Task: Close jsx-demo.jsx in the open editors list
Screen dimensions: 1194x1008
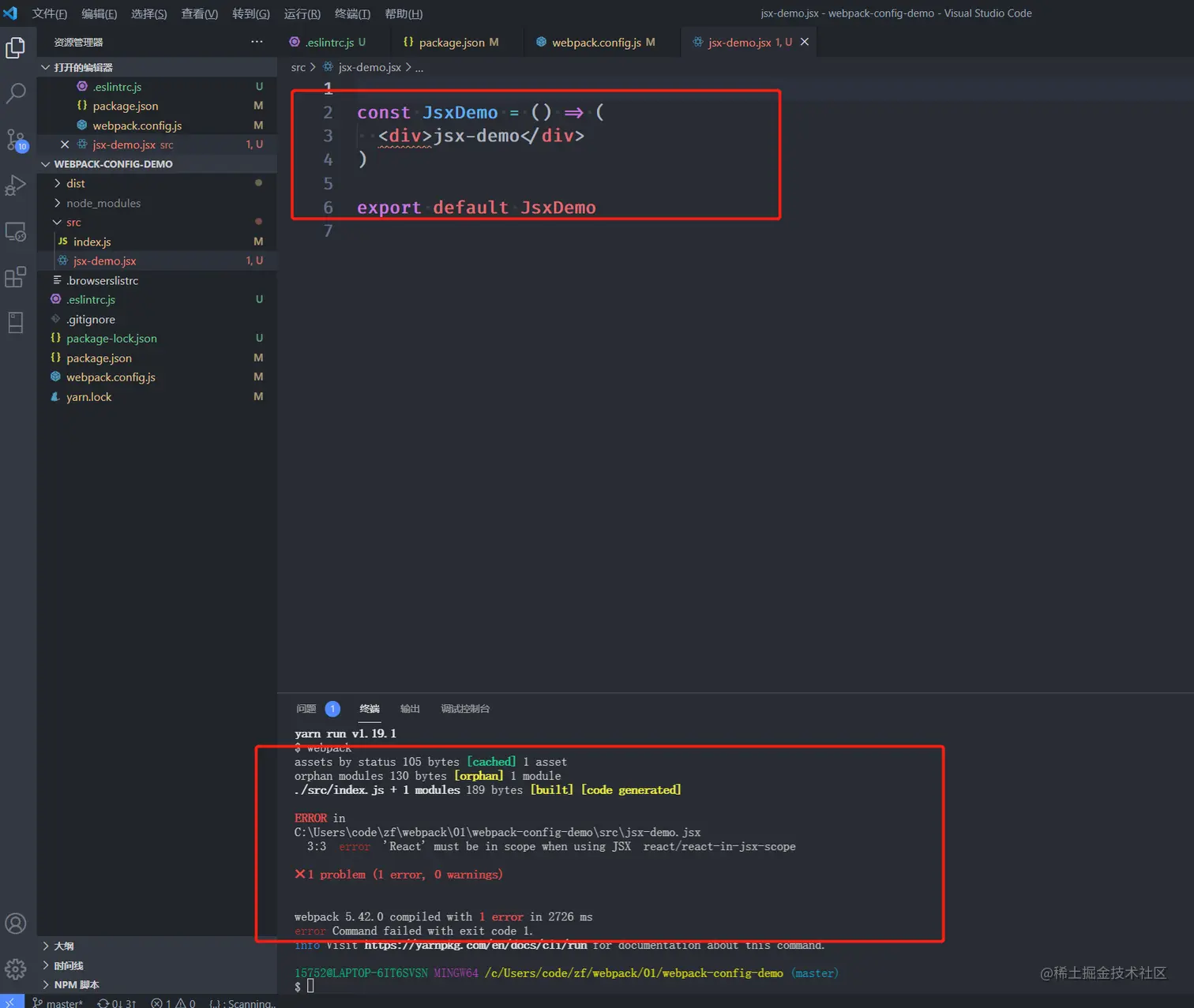Action: click(x=65, y=144)
